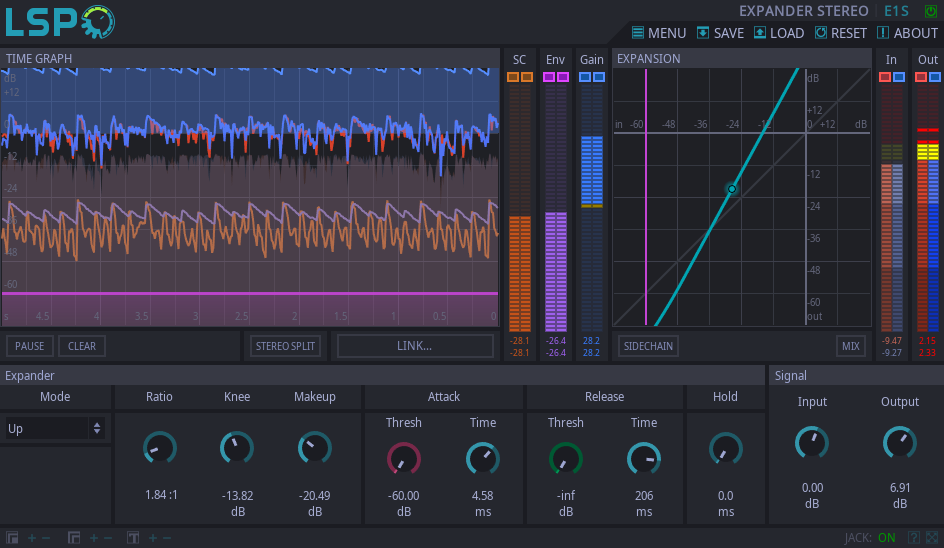Click the save arrow icon beside SAVE
This screenshot has height=548, width=944.
pos(703,33)
